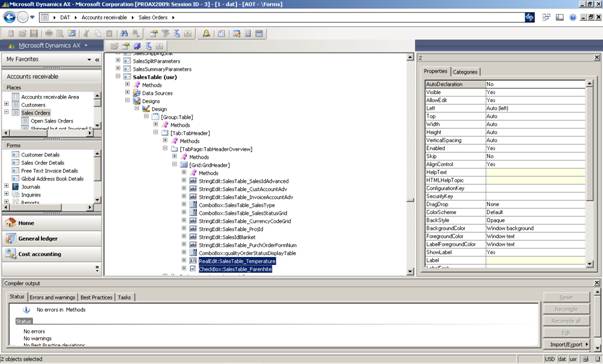
Task: Select ComboBox:SalesTable_SalesType node
Action: coord(237,205)
